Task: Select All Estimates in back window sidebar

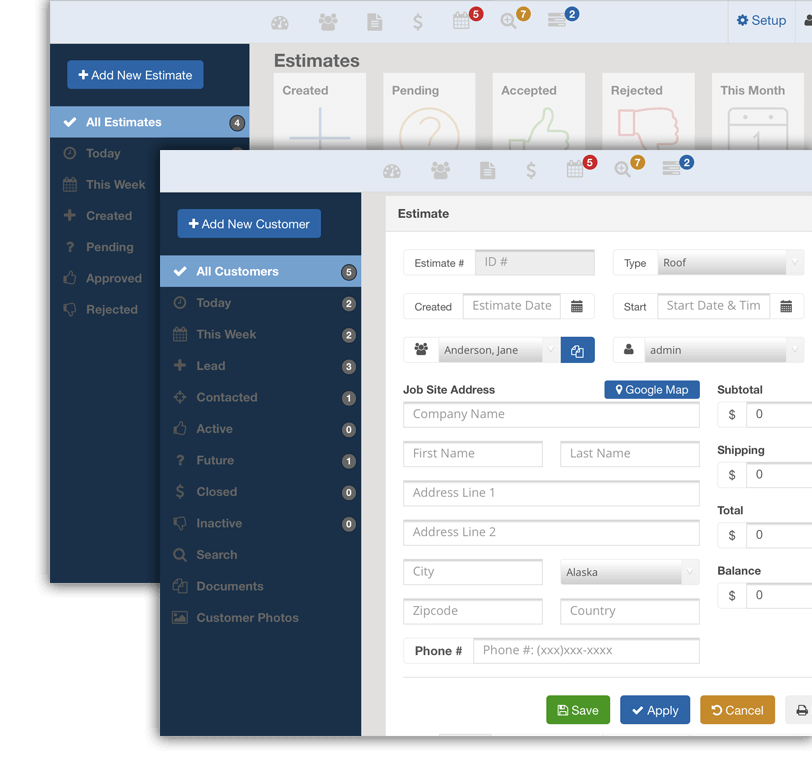Action: (x=150, y=122)
